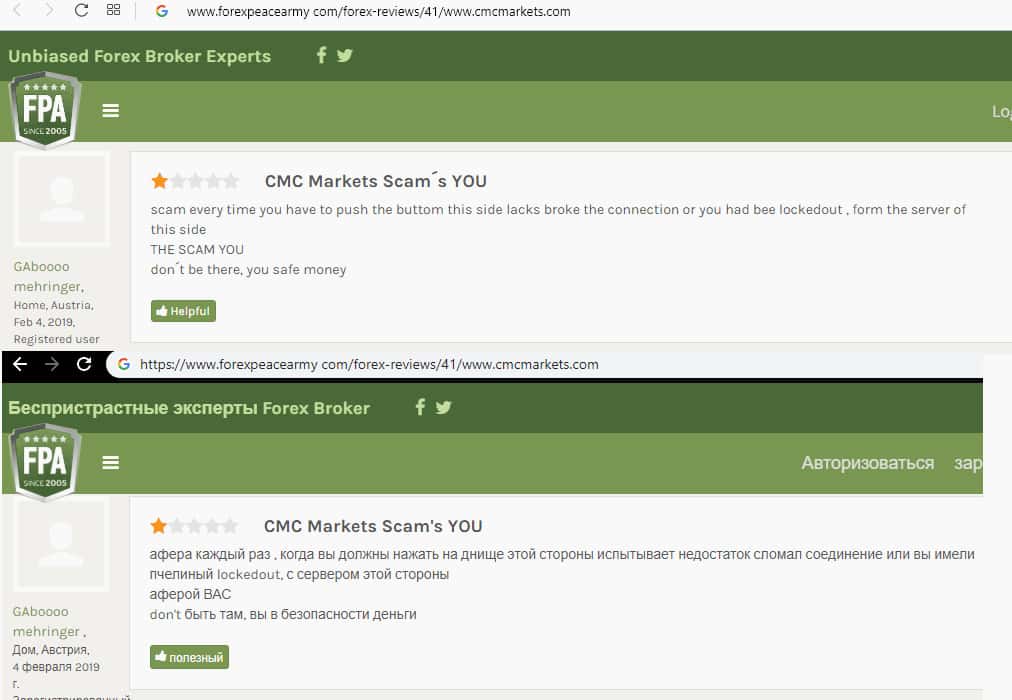Image resolution: width=1012 pixels, height=700 pixels.
Task: Open the Facebook icon beside the English site title
Action: click(x=321, y=55)
